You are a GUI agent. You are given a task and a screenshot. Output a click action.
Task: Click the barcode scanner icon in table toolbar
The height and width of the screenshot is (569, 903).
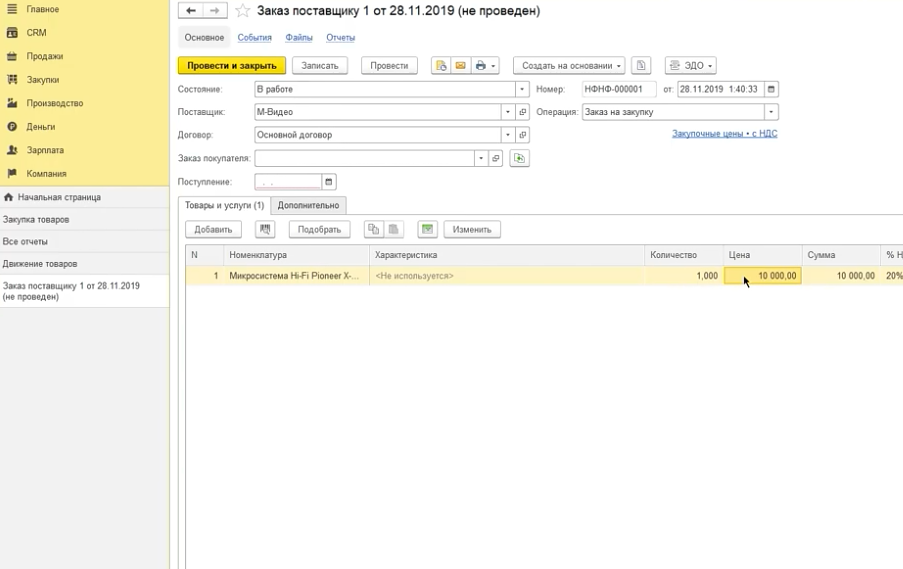pos(265,230)
